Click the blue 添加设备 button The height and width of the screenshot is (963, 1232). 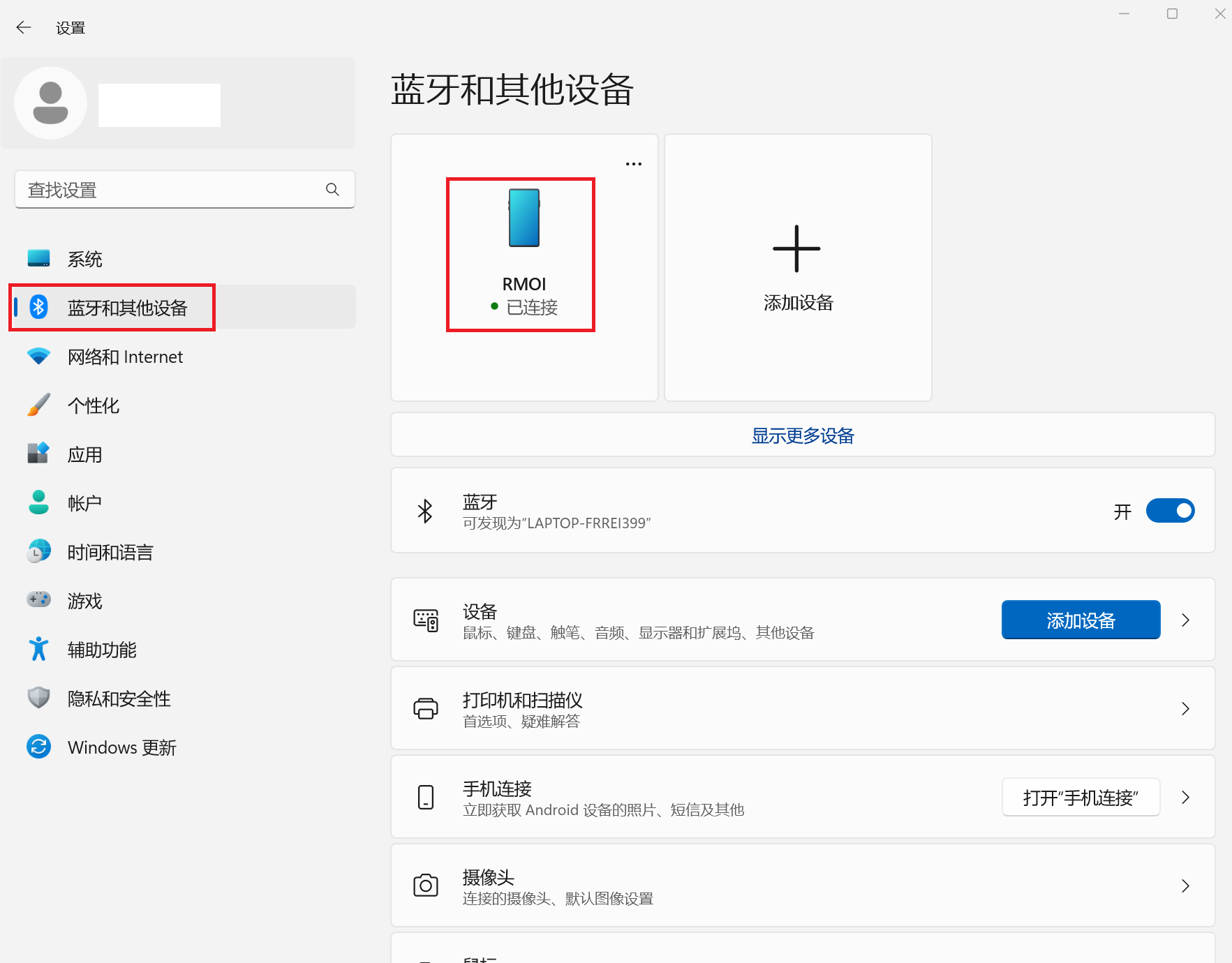coord(1081,620)
